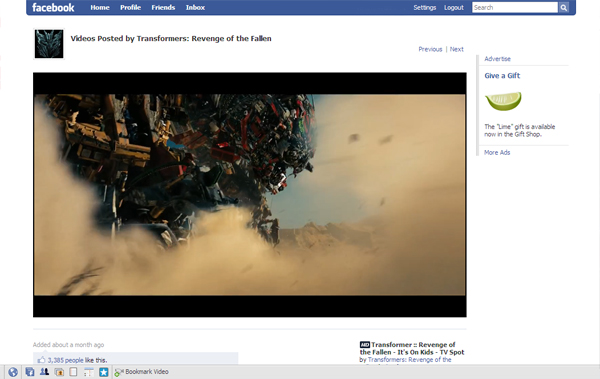Go to the Profile page

130,7
